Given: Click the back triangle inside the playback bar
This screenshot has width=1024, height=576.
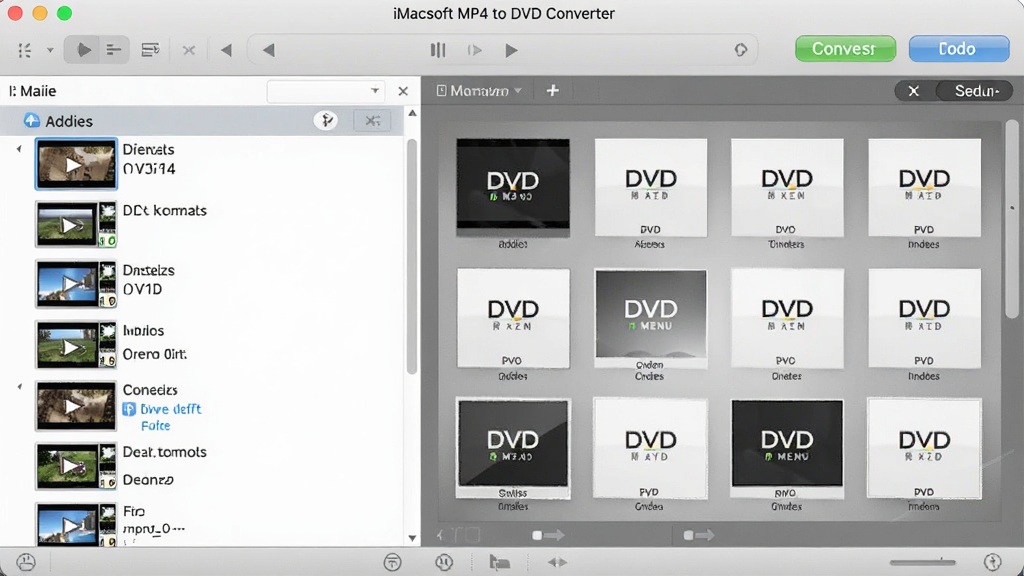Looking at the screenshot, I should coord(268,50).
